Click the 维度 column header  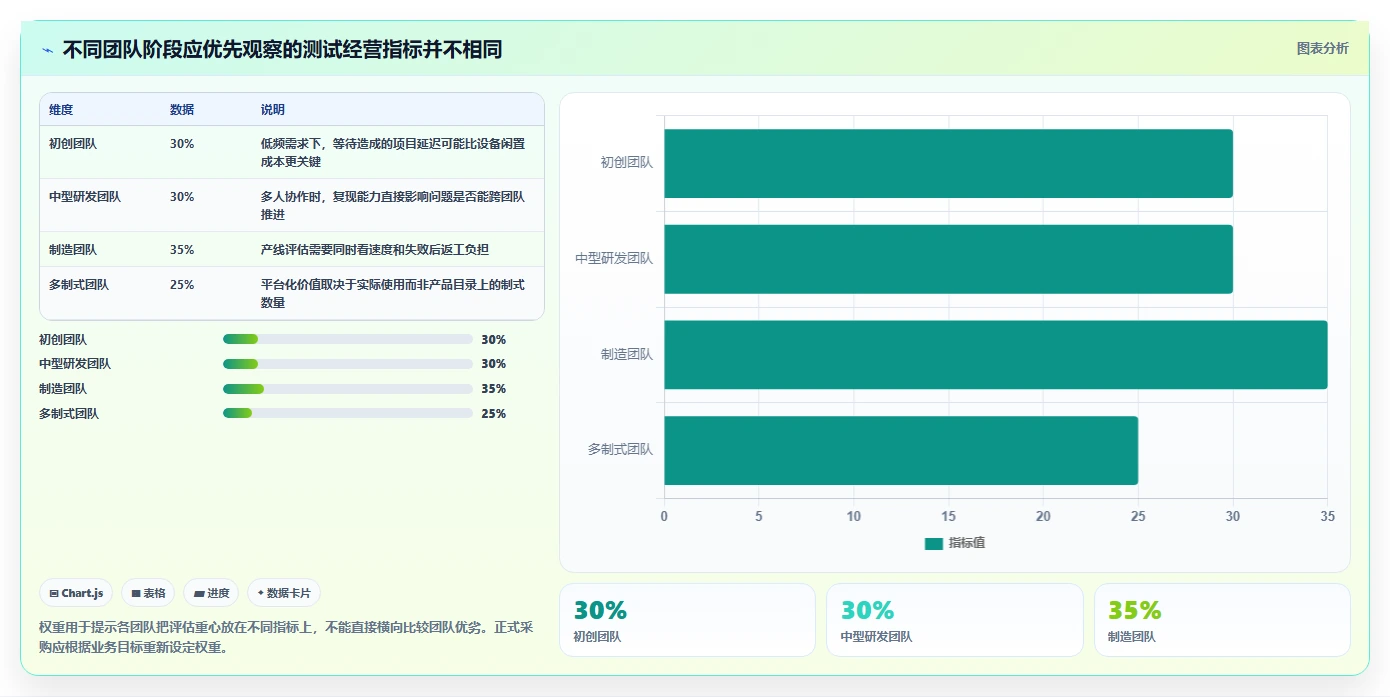61,110
